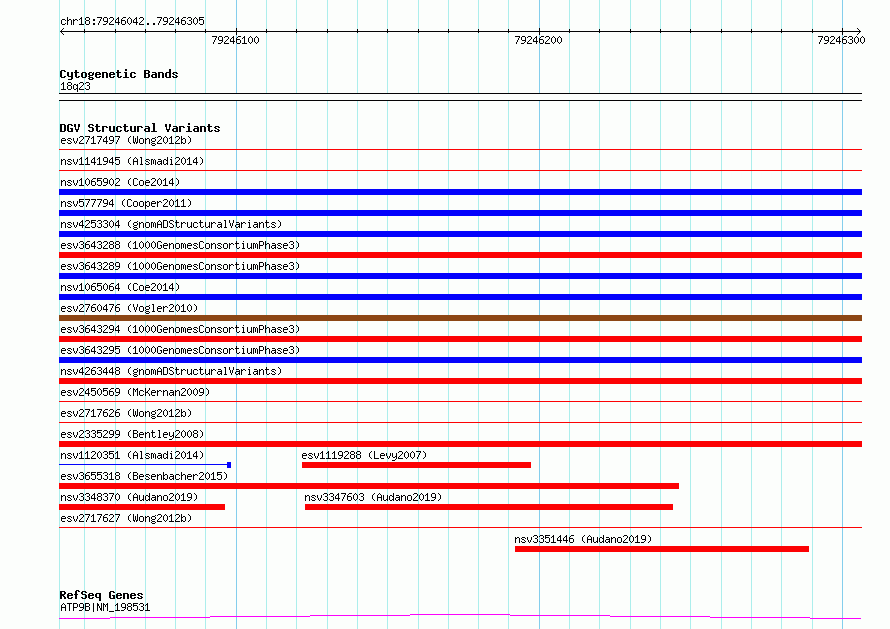Select the nsv3351446 (Audano2019) red bar
This screenshot has width=890, height=629.
[662, 549]
